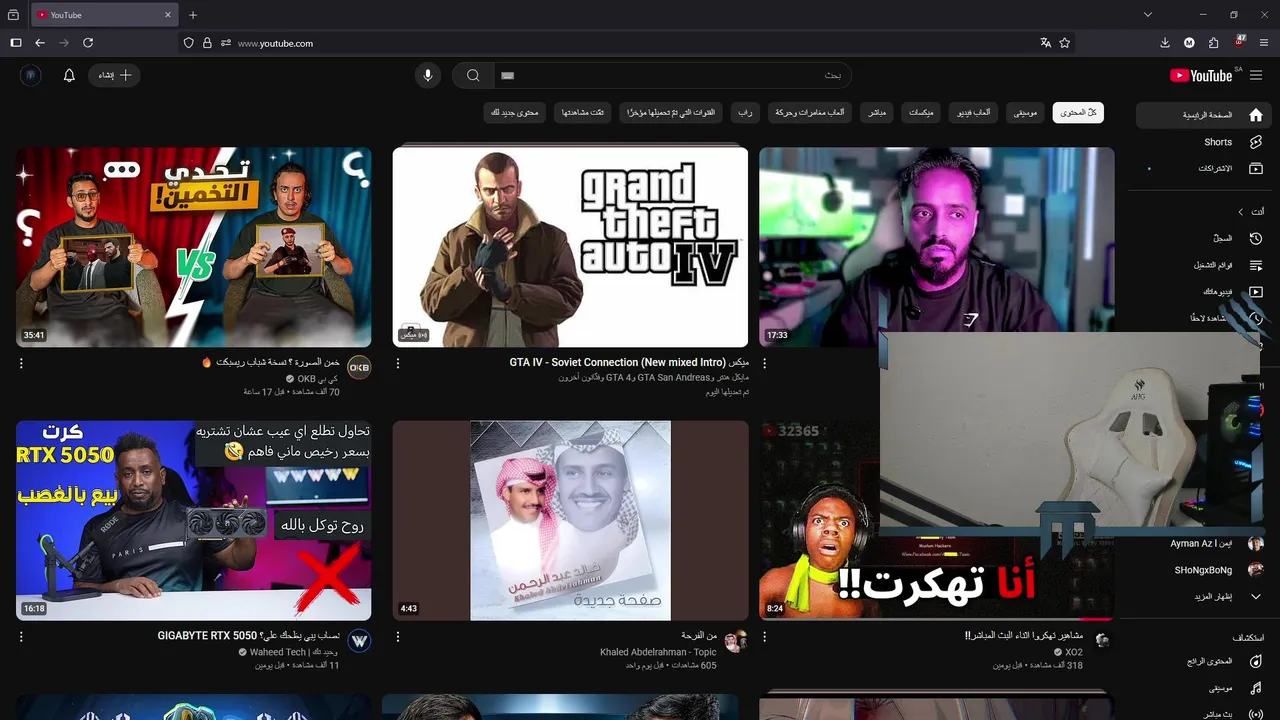Screen dimensions: 1280x720
Task: Open more options for 17:33 video
Action: point(765,364)
